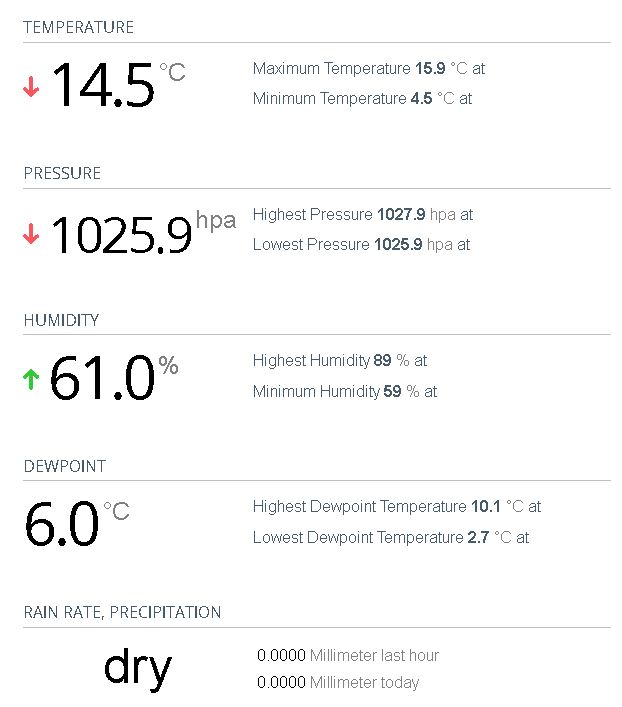Image resolution: width=622 pixels, height=707 pixels.
Task: Select the RAIN RATE, PRECIPITATION heading
Action: pos(122,612)
